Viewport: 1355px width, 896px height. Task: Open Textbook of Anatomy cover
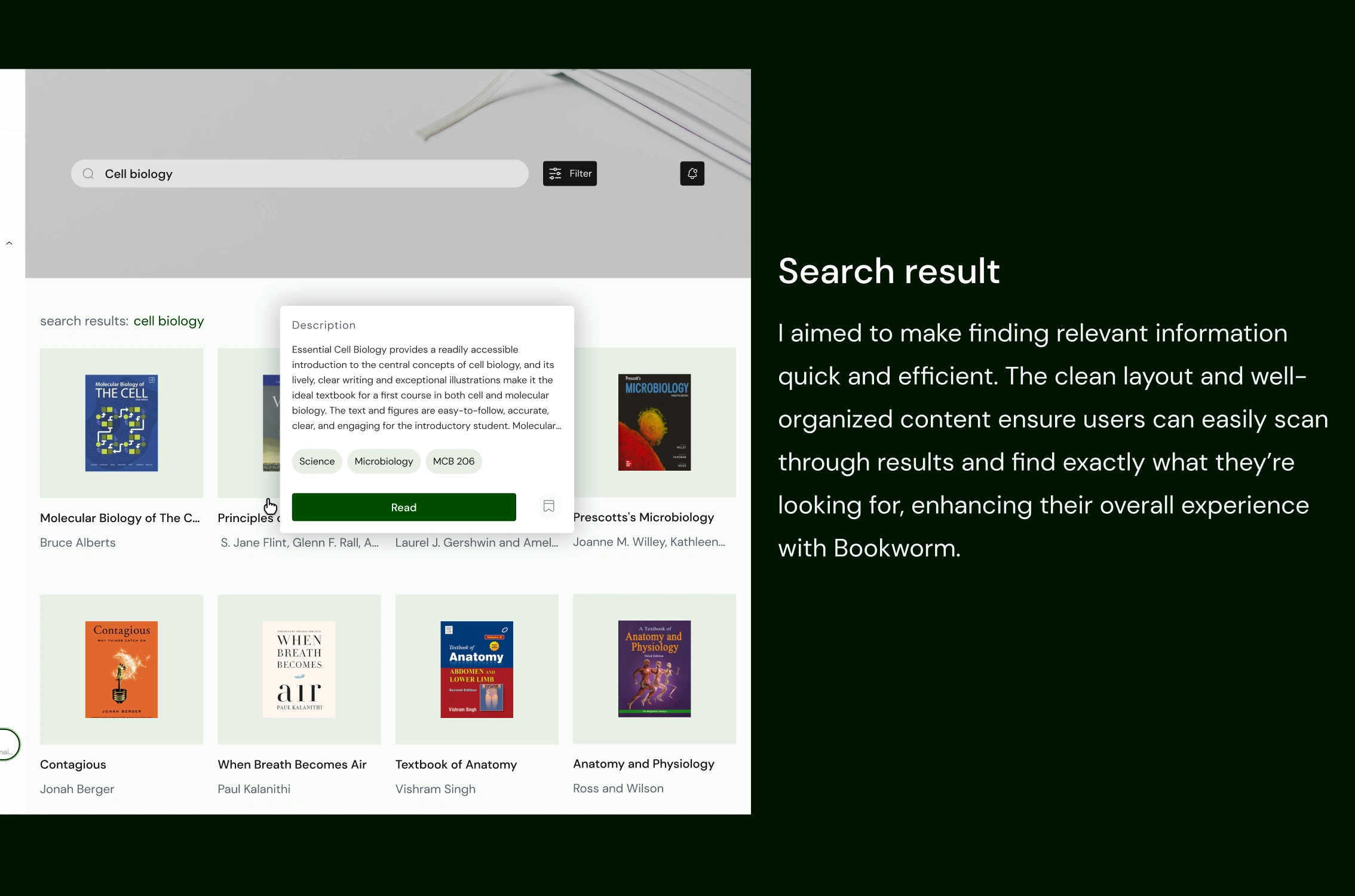476,669
